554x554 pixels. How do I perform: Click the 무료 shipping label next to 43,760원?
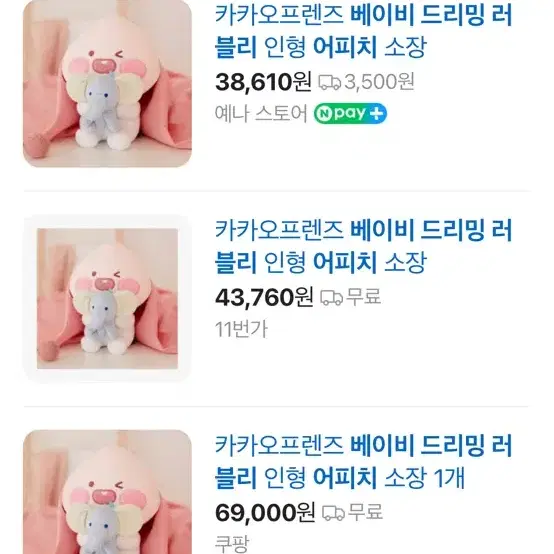tap(364, 297)
